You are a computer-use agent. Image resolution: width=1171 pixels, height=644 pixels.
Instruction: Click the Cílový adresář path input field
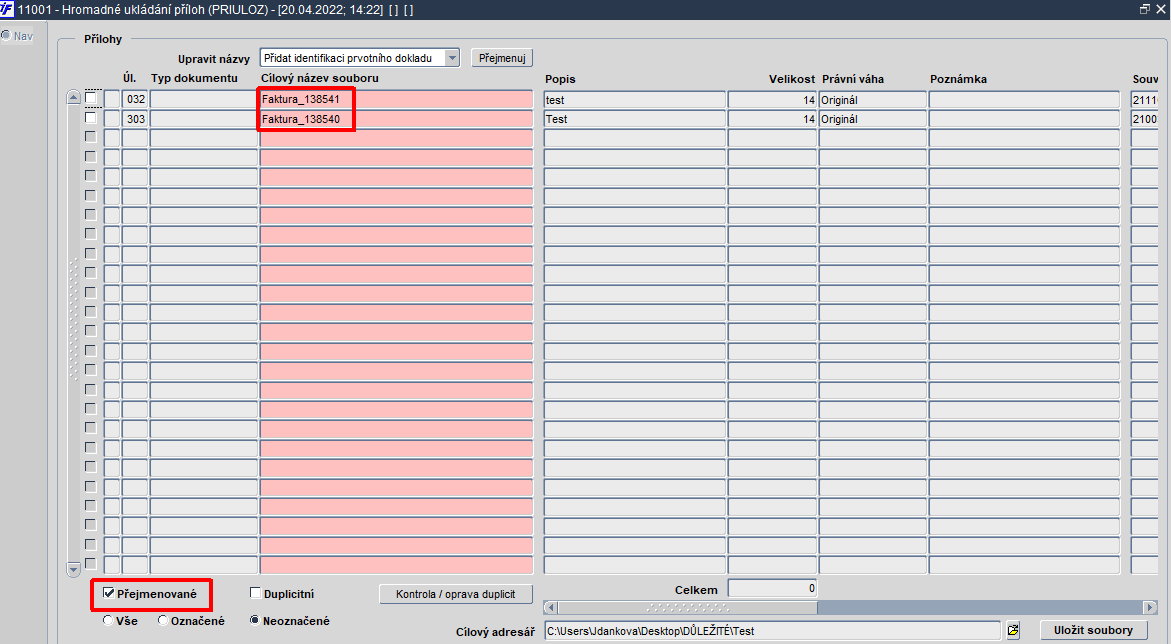[772, 631]
